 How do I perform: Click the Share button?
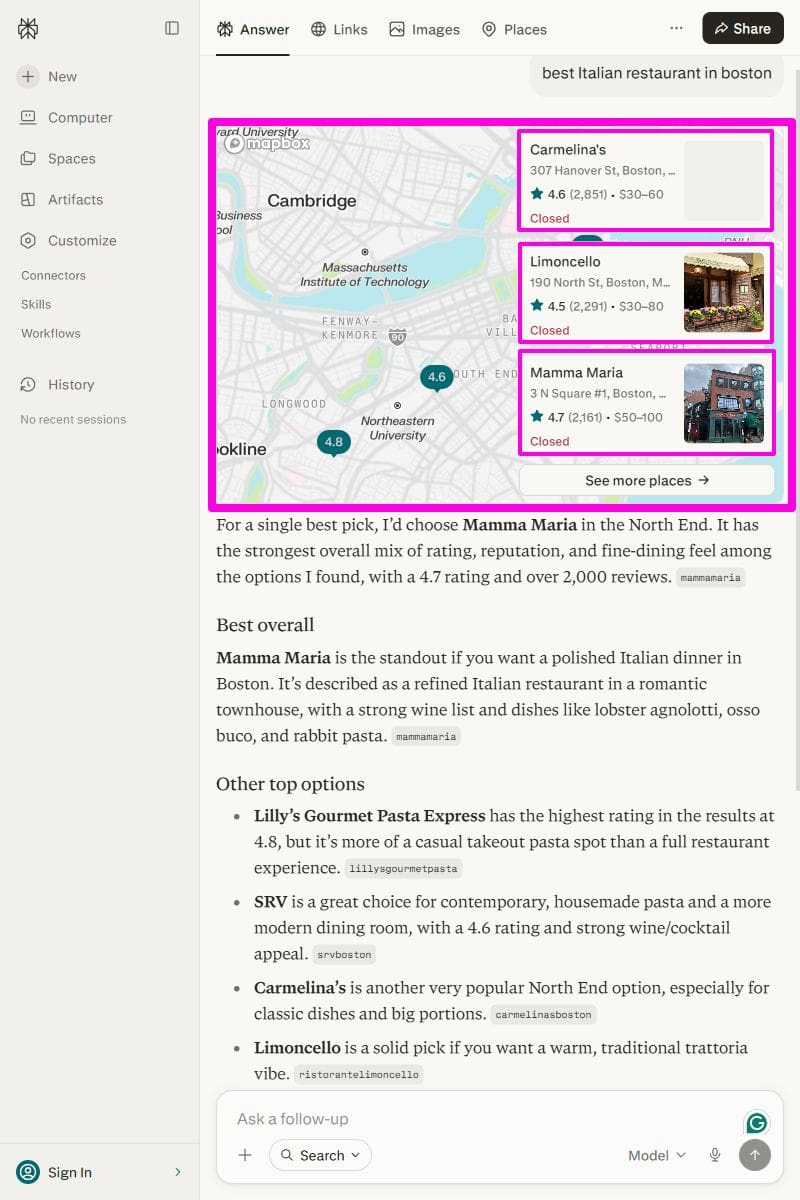(x=743, y=29)
